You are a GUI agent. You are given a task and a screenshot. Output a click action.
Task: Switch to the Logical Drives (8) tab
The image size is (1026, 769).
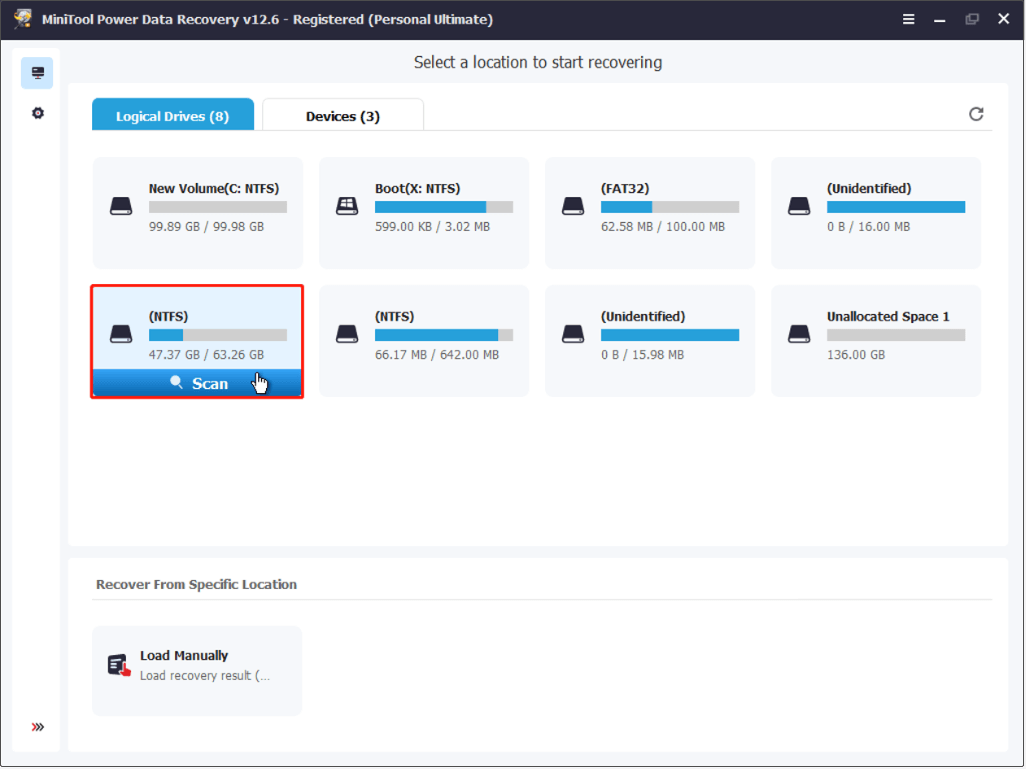[x=173, y=115]
